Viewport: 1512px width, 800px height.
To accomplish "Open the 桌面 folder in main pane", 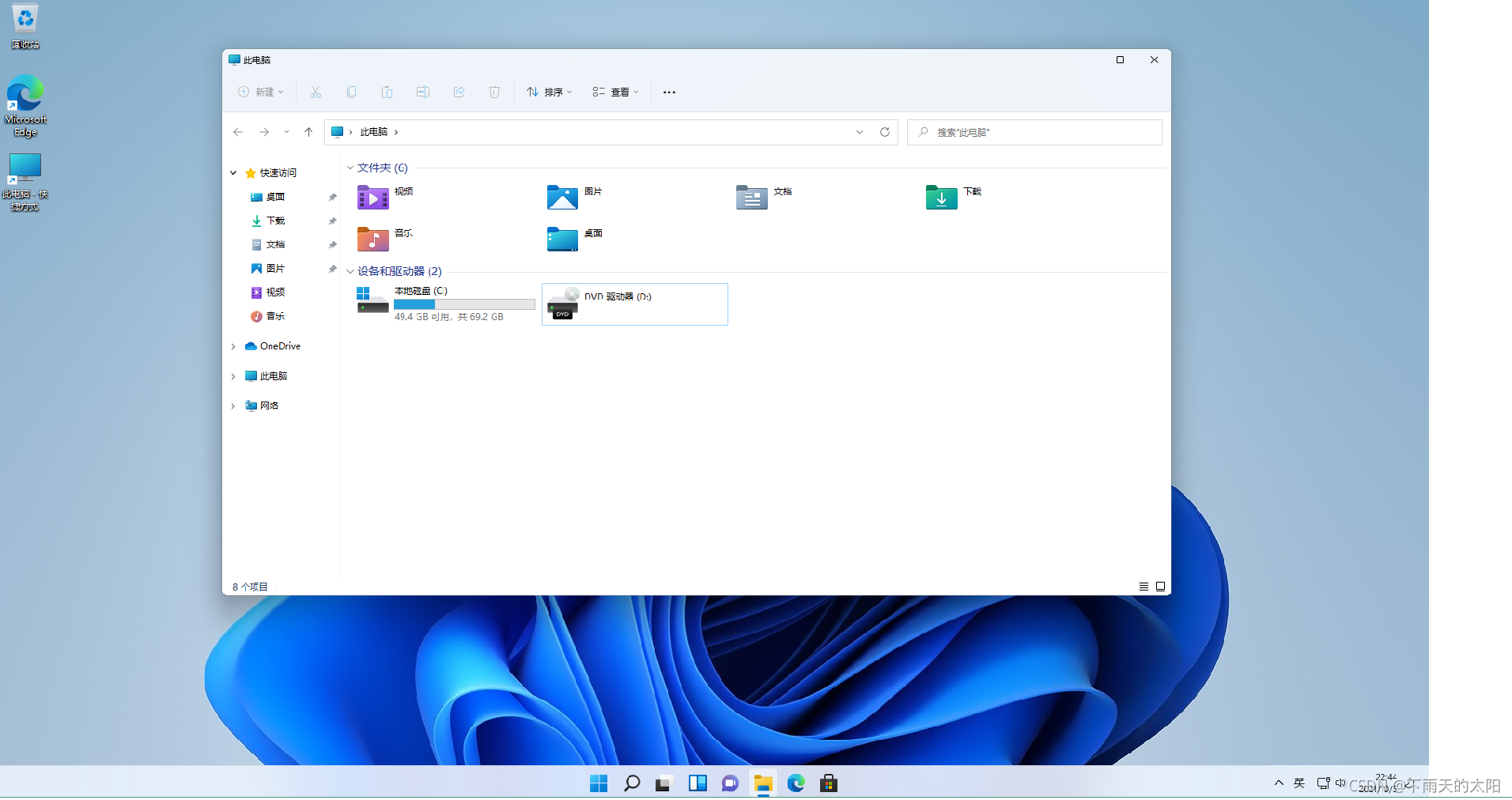I will [575, 239].
